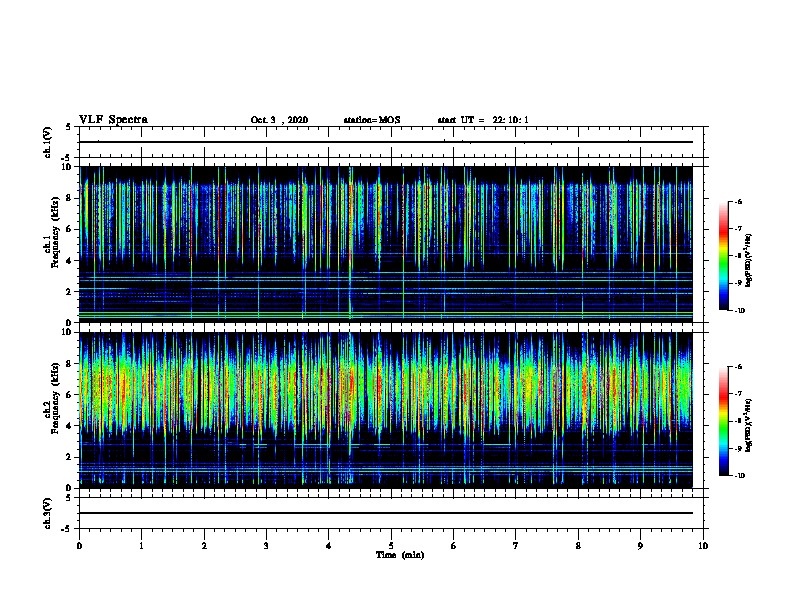Click the time axis tick label "9"
The width and height of the screenshot is (792, 612).
640,546
